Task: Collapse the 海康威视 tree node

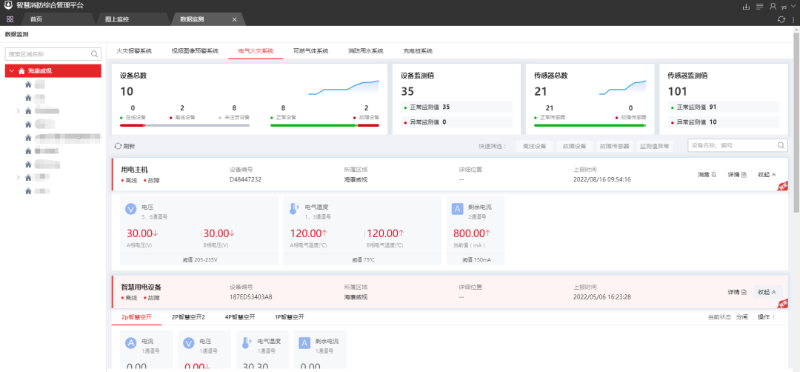Action: [x=12, y=71]
